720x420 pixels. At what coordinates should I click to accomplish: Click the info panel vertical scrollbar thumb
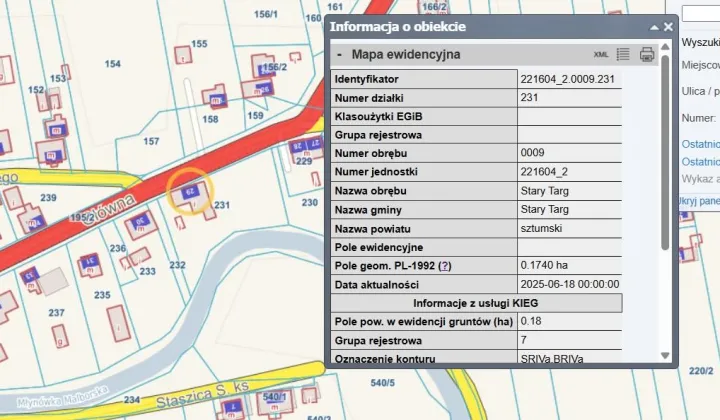click(665, 152)
